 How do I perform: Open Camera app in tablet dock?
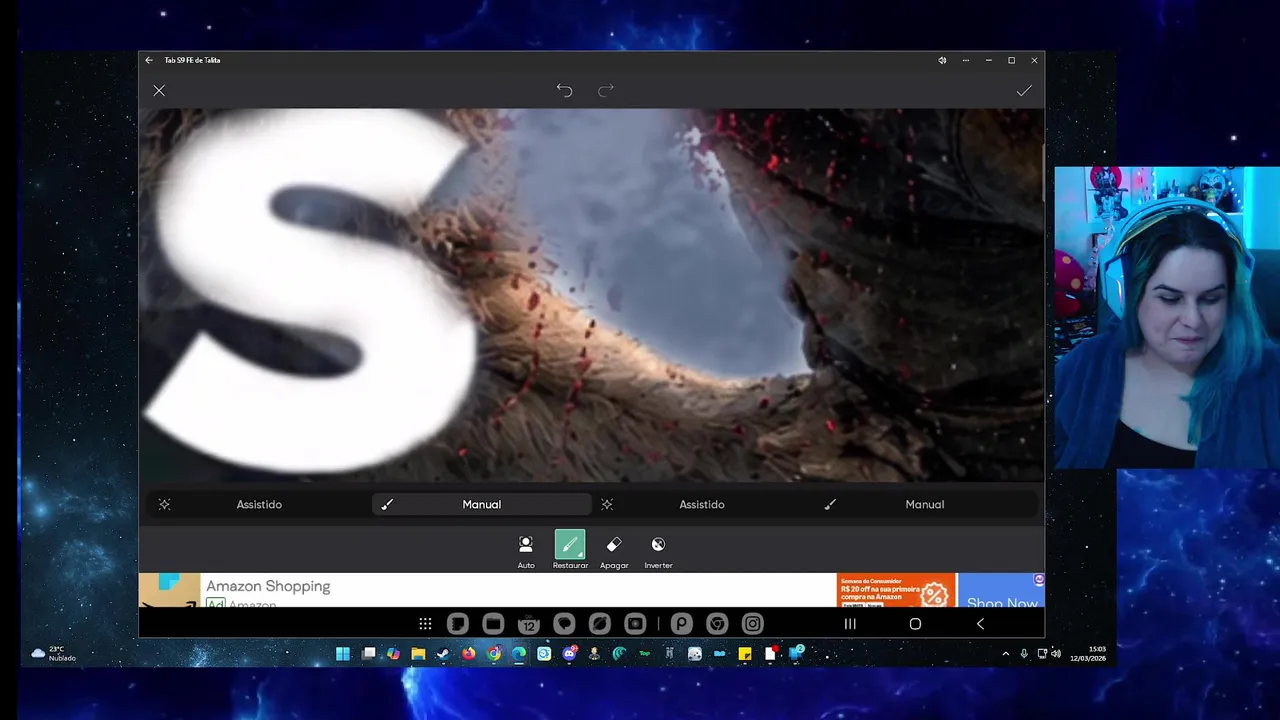[x=635, y=624]
